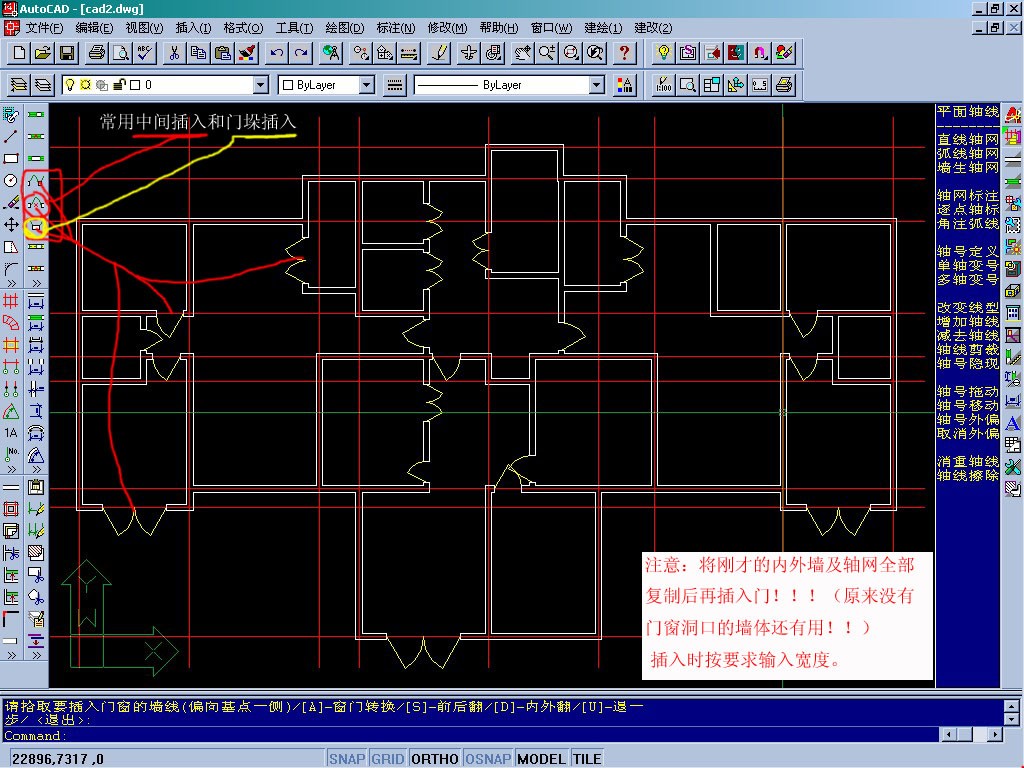Expand more tools under the Fillet icon
1024x768 pixels.
11,283
